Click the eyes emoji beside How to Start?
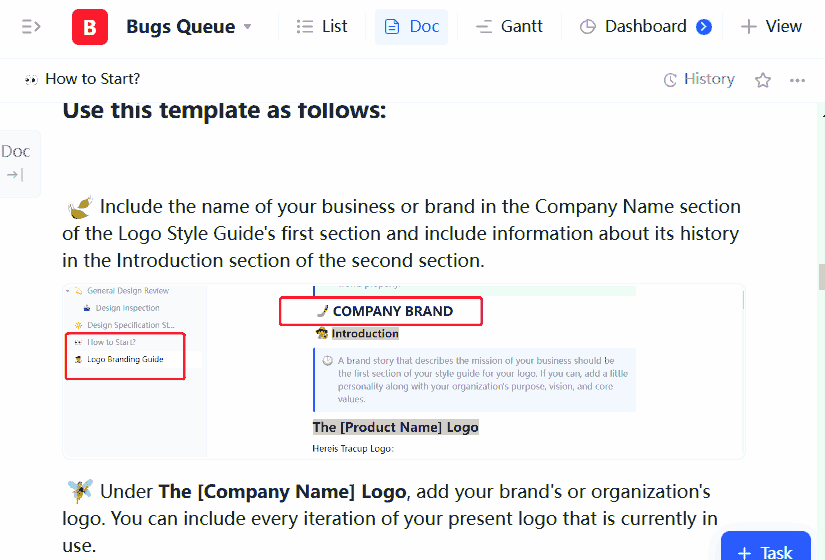Viewport: 825px width, 560px height. point(31,79)
